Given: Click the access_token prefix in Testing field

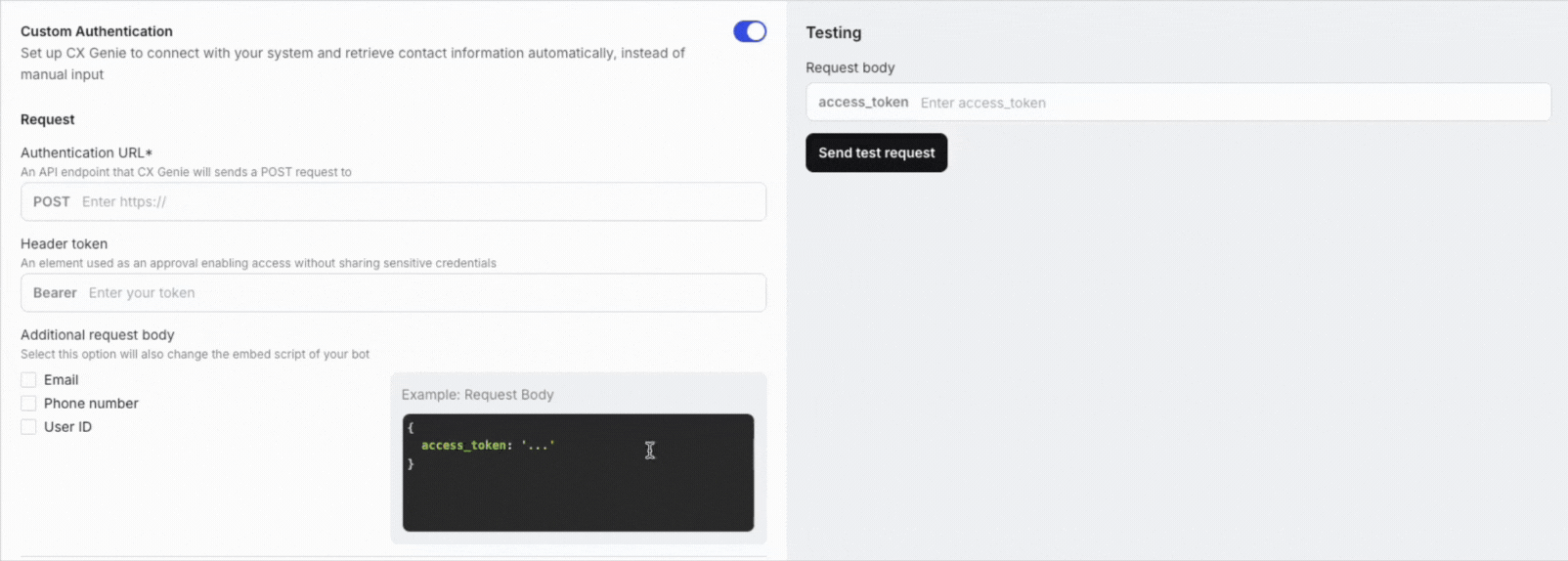Looking at the screenshot, I should tap(863, 103).
